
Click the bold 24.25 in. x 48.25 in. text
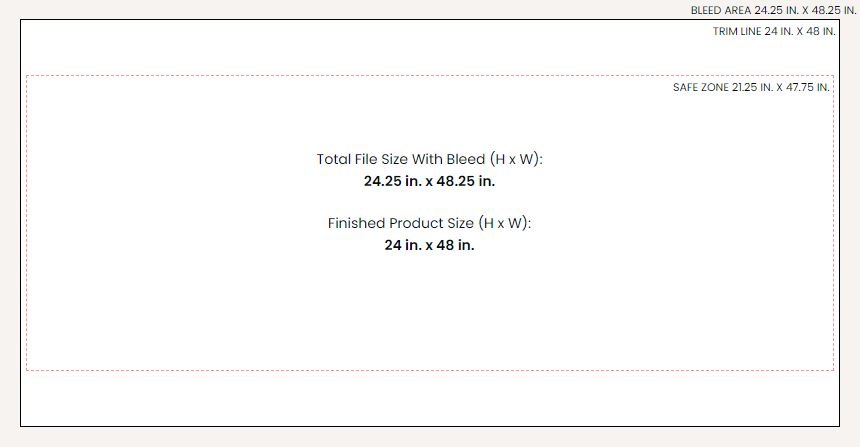[x=429, y=181]
